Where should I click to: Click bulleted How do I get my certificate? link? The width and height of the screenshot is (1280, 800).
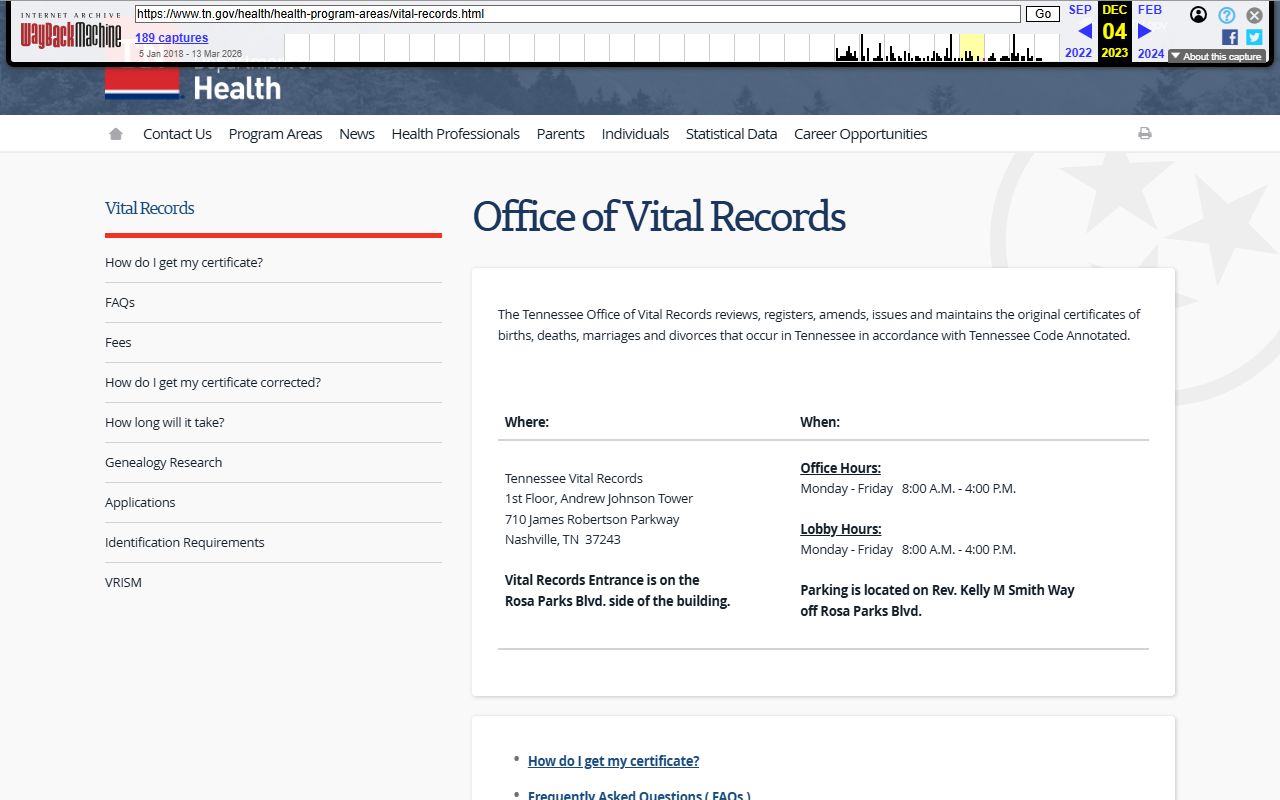coord(613,761)
